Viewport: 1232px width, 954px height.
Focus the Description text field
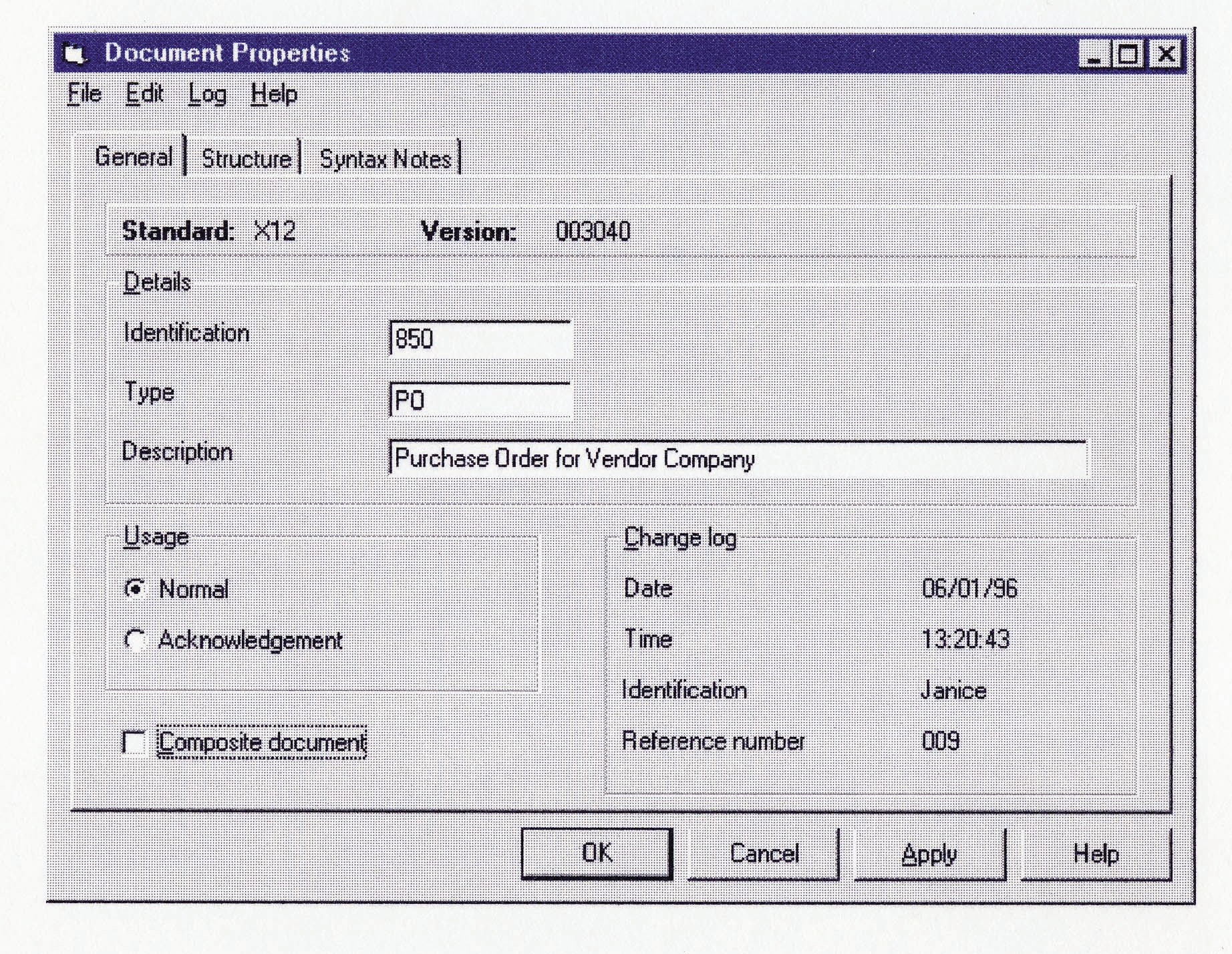point(738,459)
